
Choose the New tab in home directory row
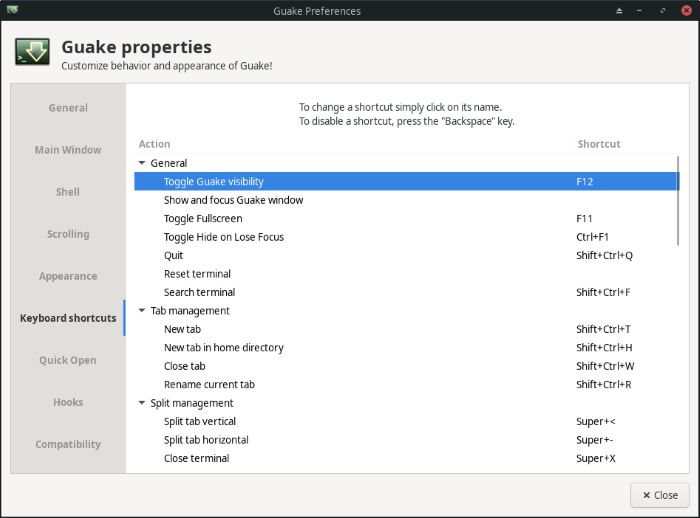coord(224,348)
